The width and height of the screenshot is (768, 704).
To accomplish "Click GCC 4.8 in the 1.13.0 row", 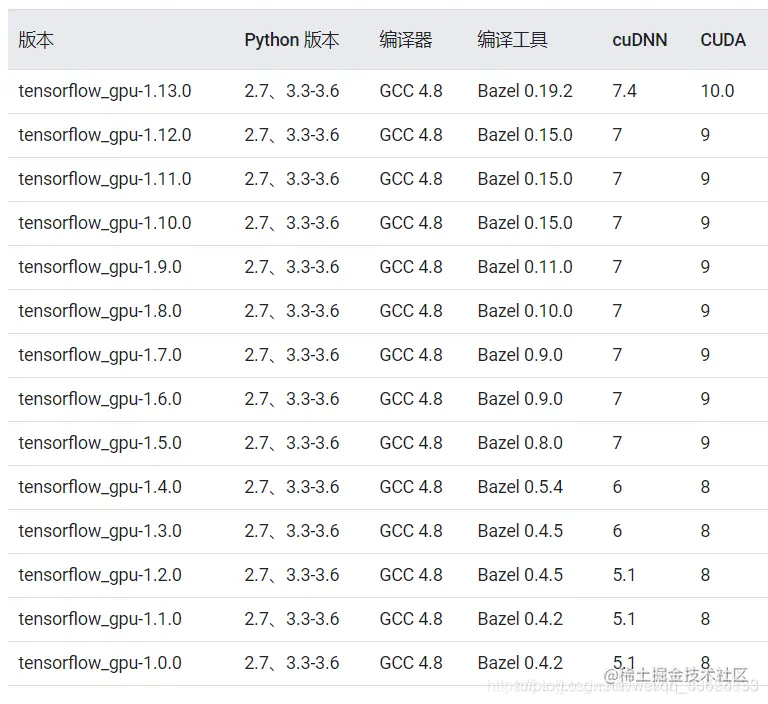I will pos(411,91).
